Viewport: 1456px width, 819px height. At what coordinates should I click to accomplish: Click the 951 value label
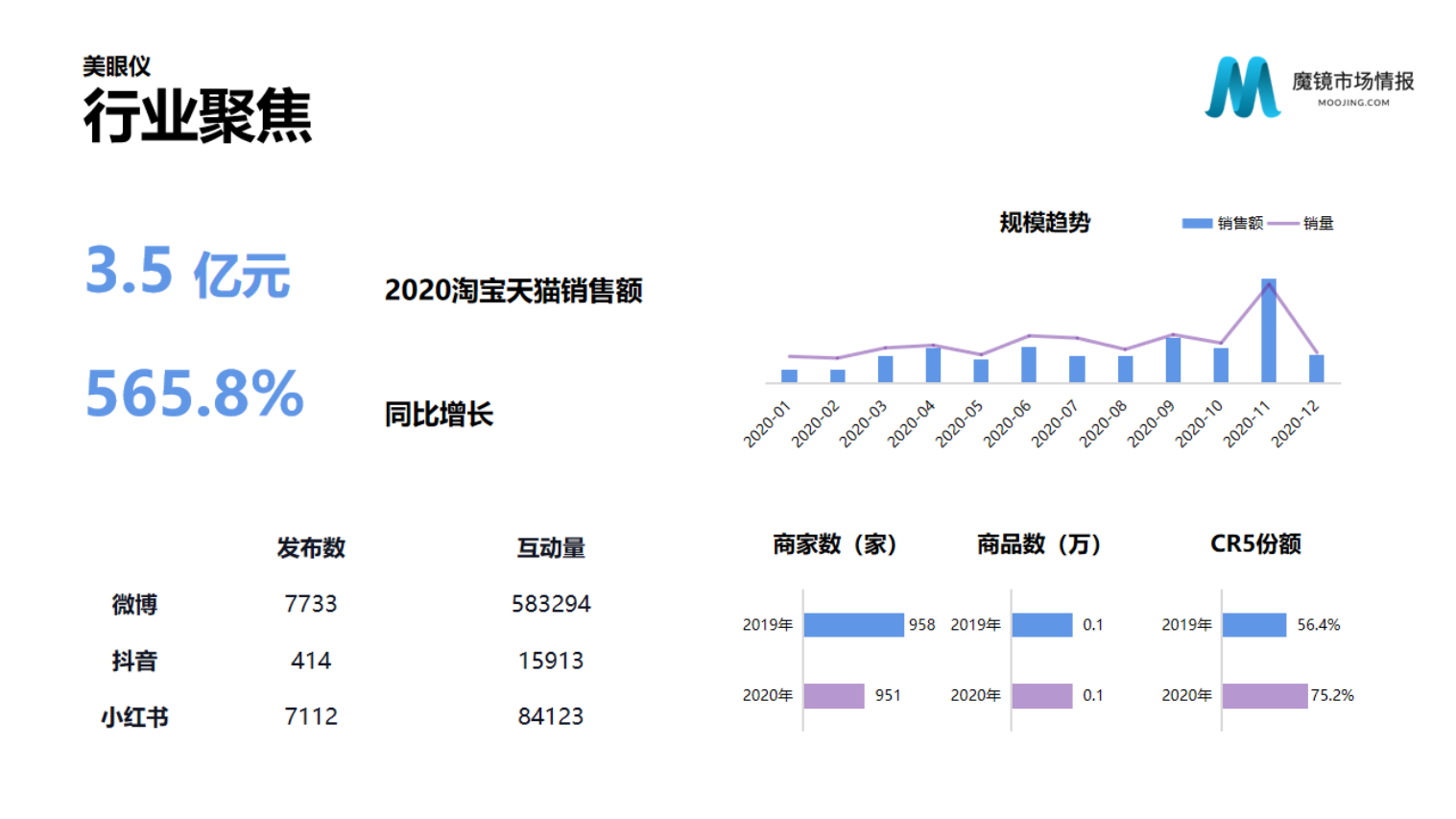coord(888,695)
